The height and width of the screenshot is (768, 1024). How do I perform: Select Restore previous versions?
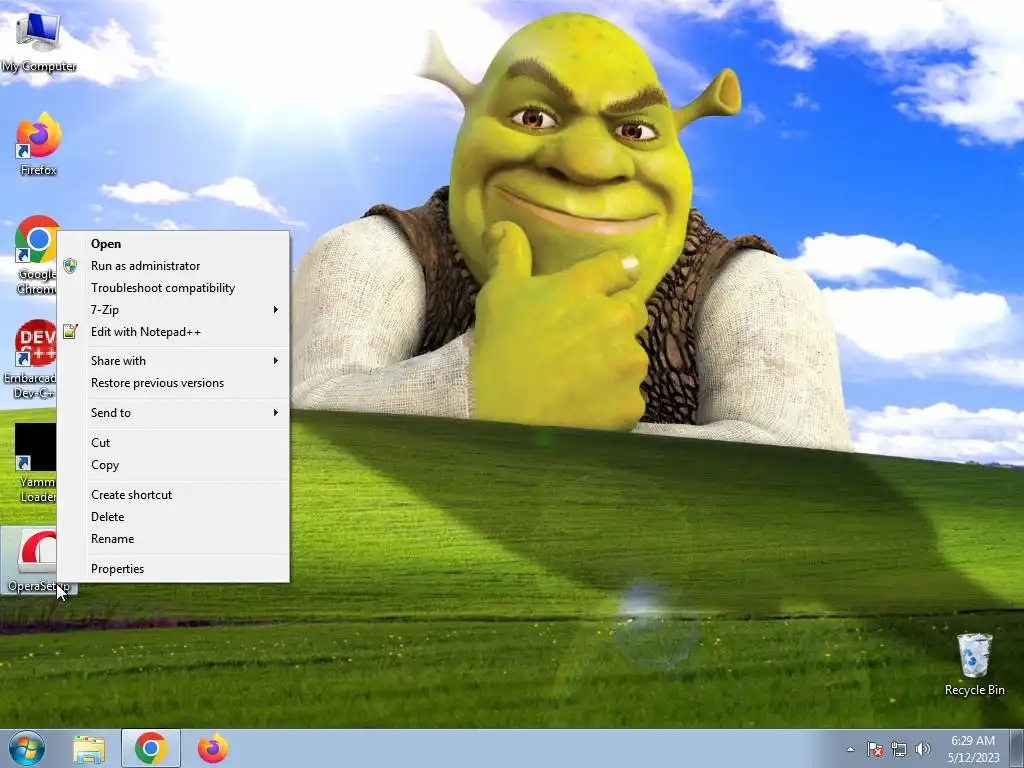[173, 383]
